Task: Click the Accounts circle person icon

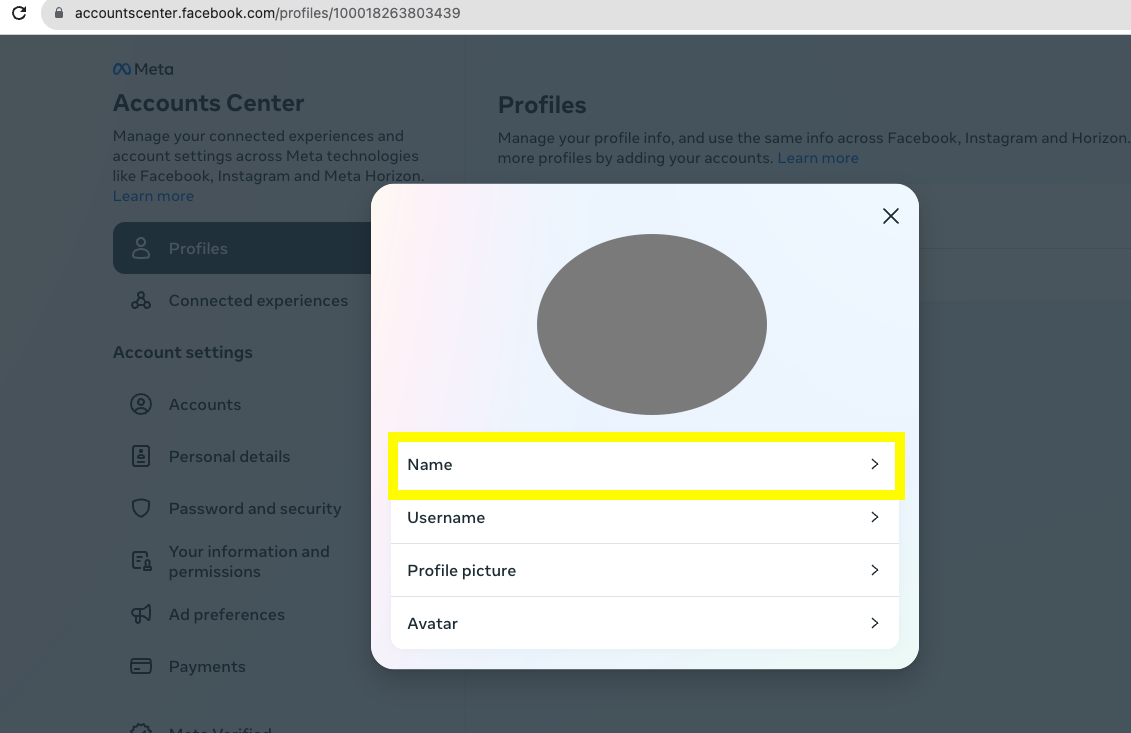Action: [141, 405]
